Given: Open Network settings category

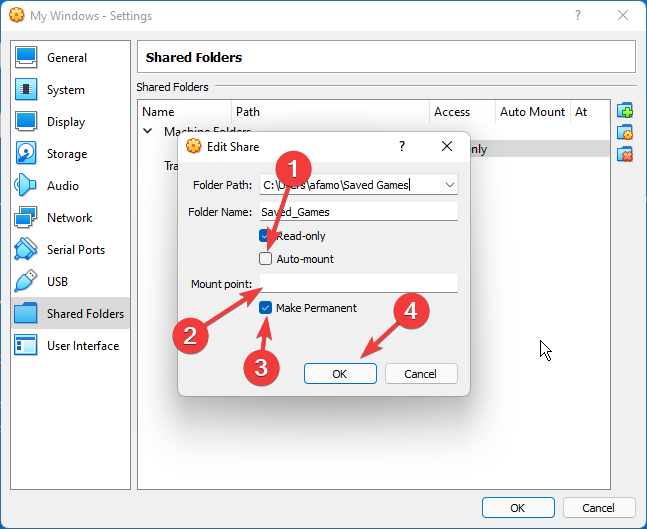Looking at the screenshot, I should [x=70, y=217].
